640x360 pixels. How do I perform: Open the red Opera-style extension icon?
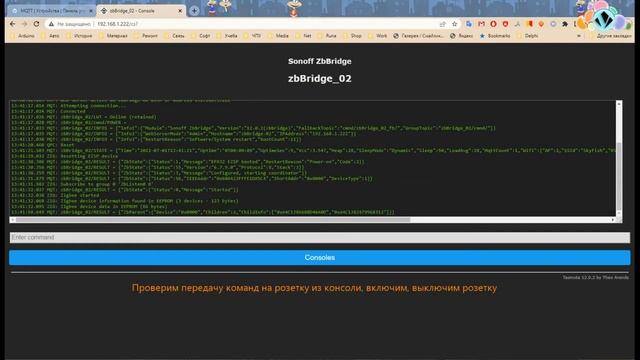(493, 24)
